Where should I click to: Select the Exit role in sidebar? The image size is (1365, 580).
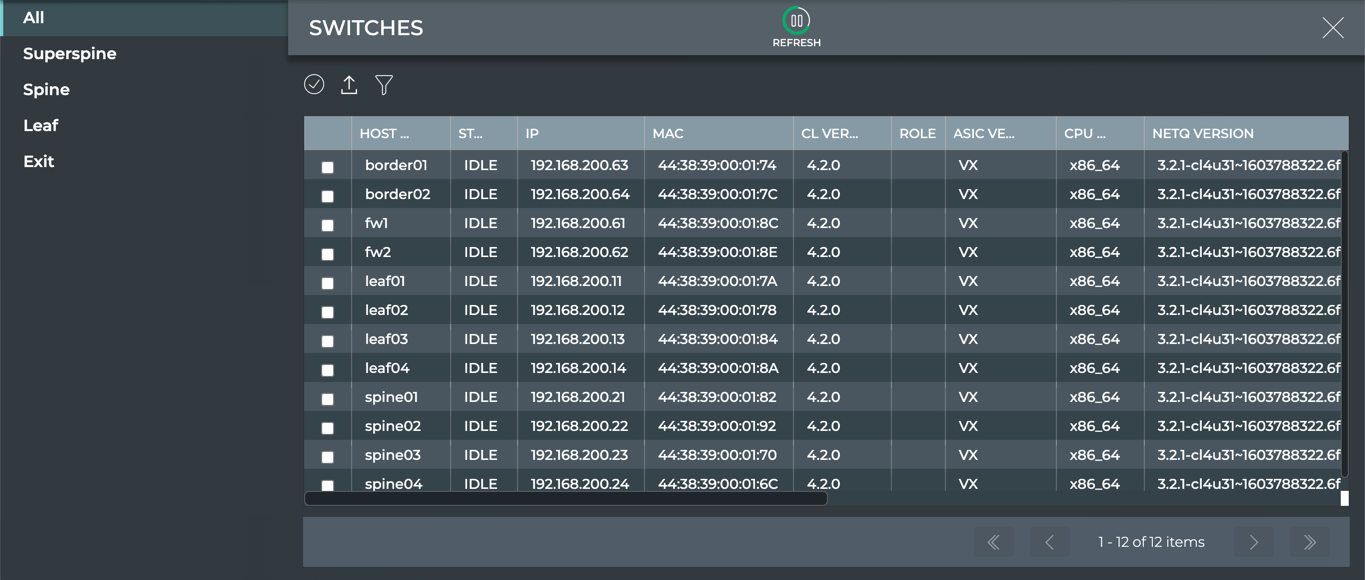(39, 162)
